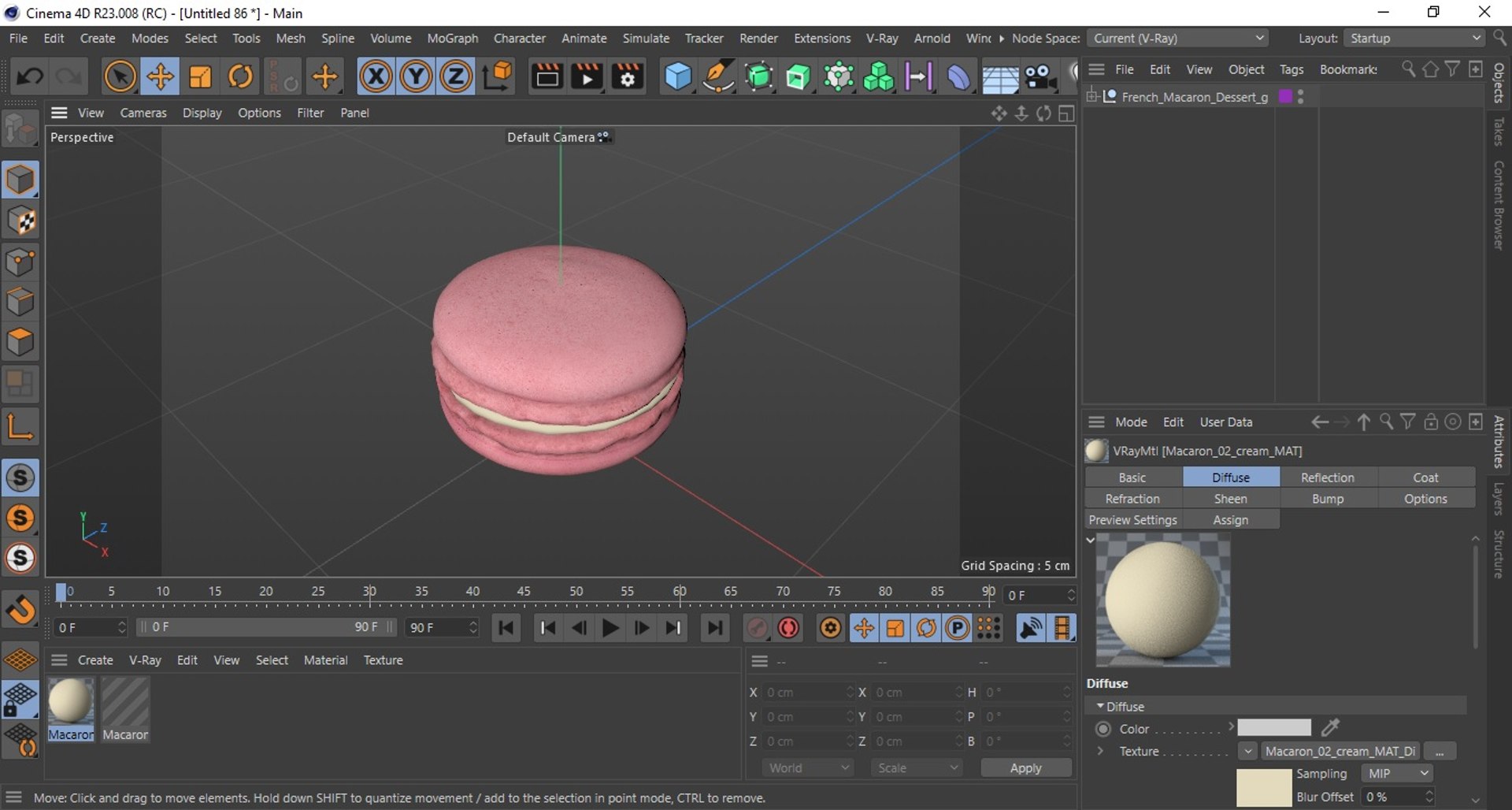
Task: Toggle Z axis lock
Action: coord(455,76)
